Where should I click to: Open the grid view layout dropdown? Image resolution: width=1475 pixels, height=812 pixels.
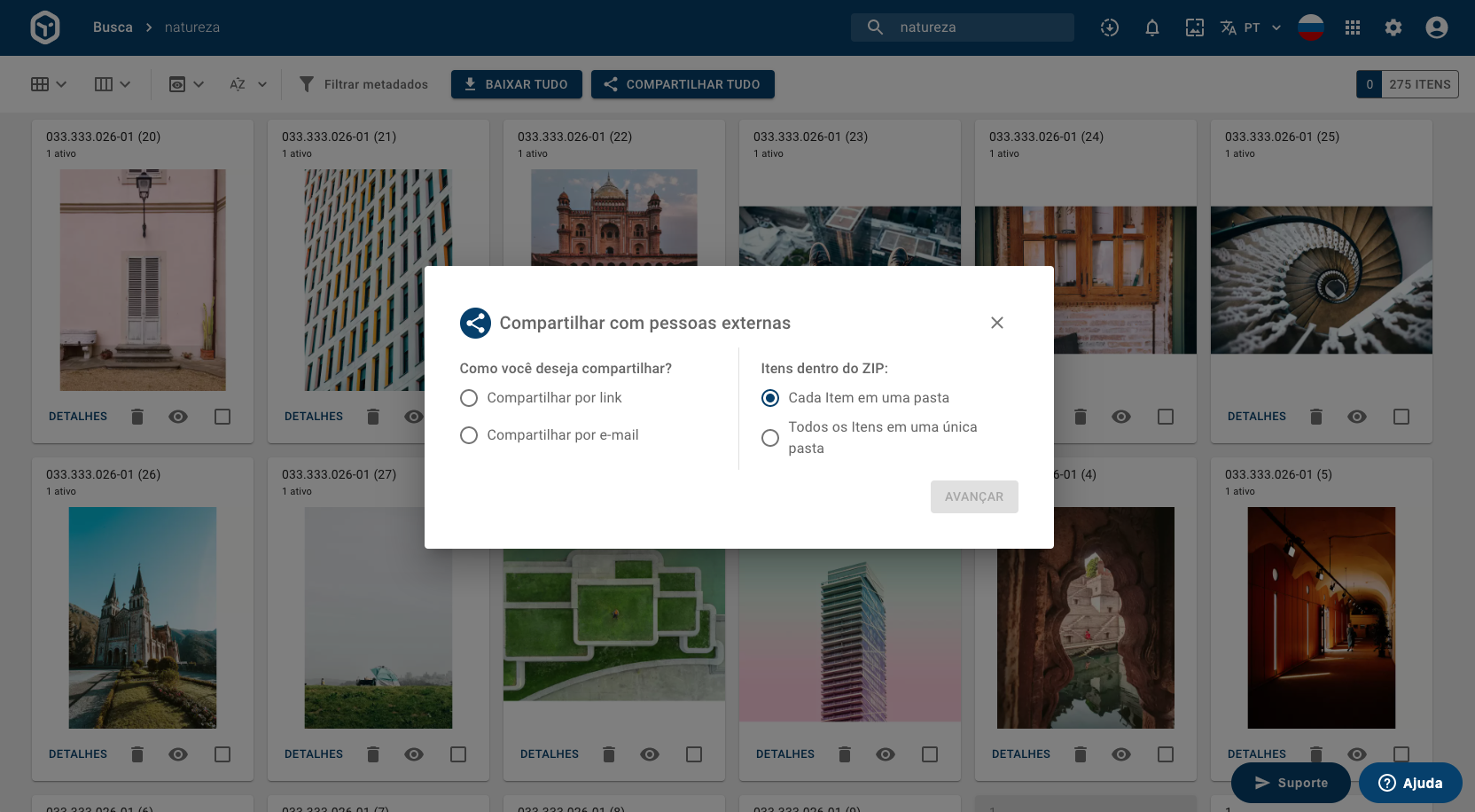[x=49, y=84]
